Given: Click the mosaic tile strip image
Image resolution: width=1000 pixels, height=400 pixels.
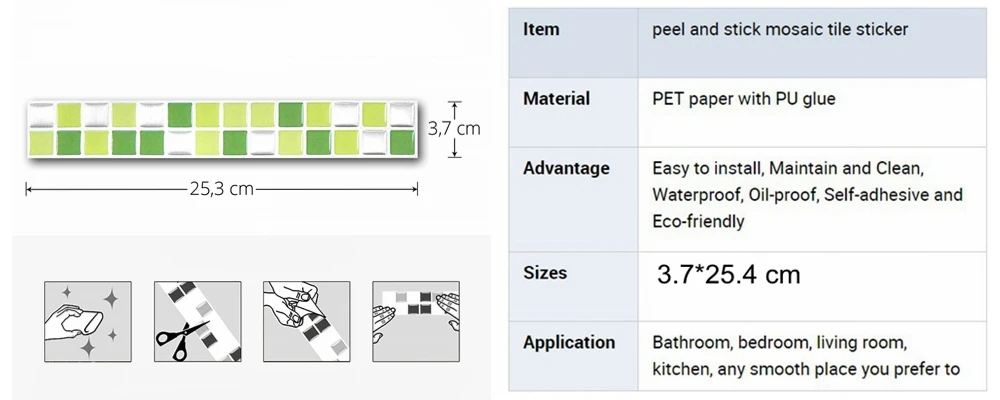Looking at the screenshot, I should click(221, 129).
